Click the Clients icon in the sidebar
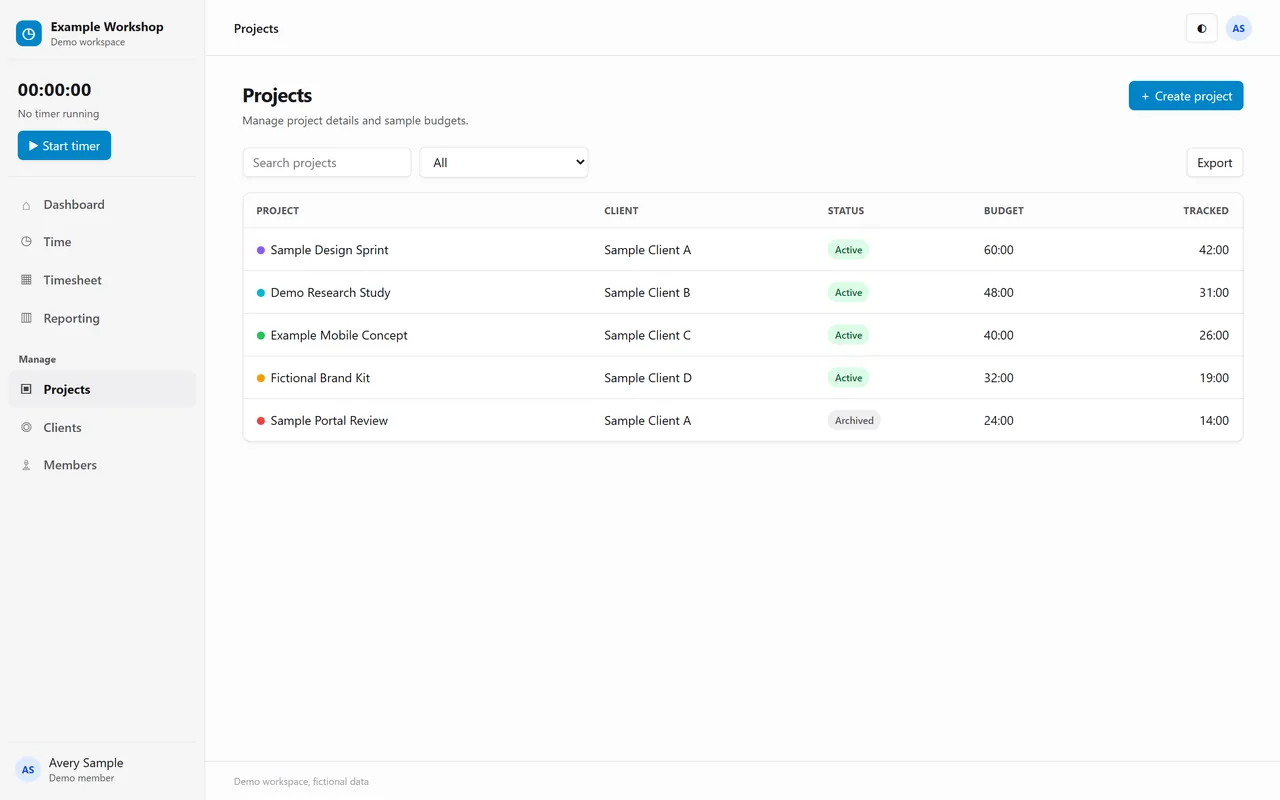 pyautogui.click(x=26, y=427)
